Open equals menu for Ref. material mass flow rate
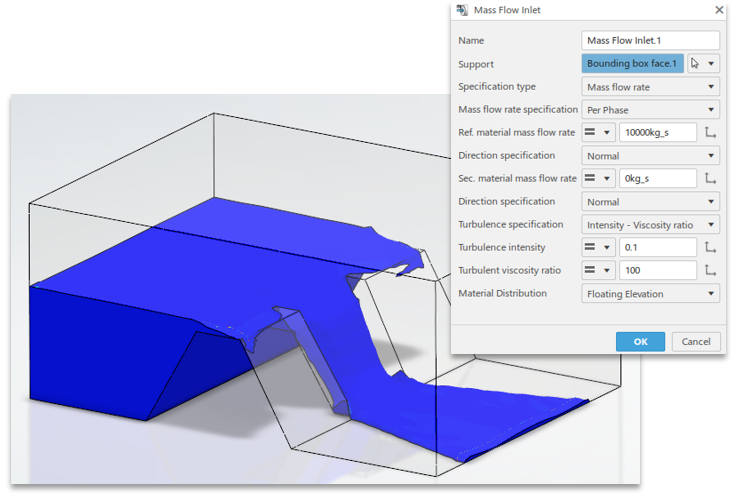 click(x=598, y=132)
